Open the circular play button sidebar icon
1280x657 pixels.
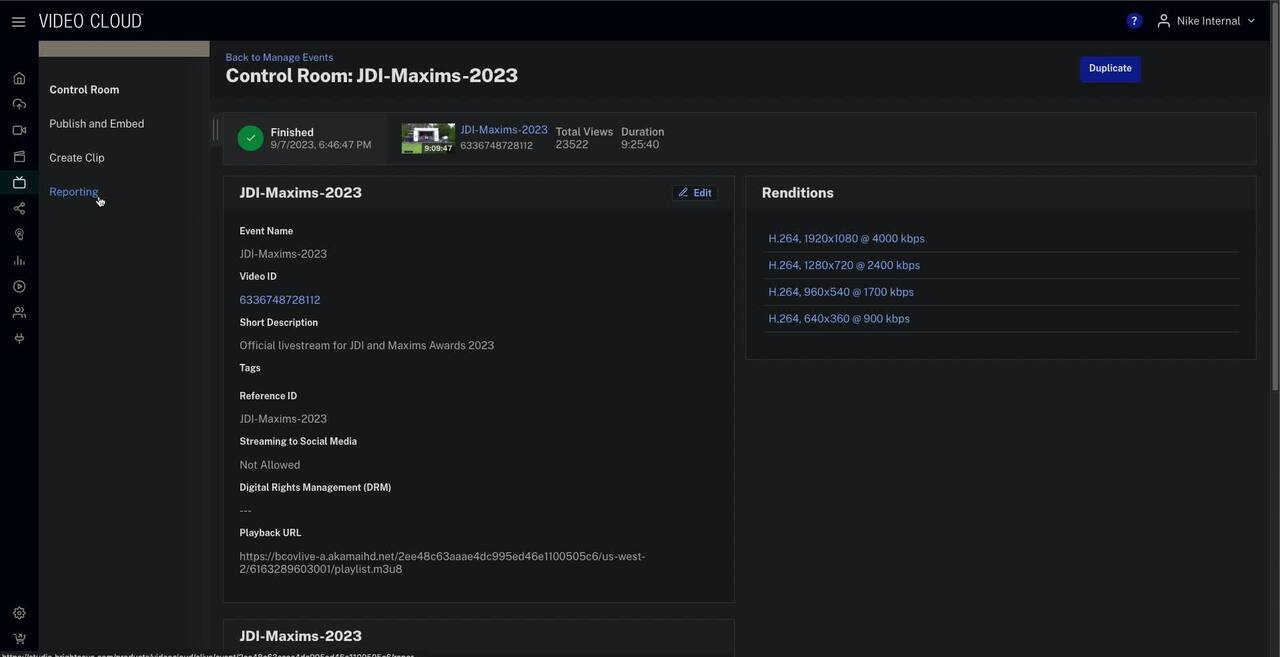(19, 286)
